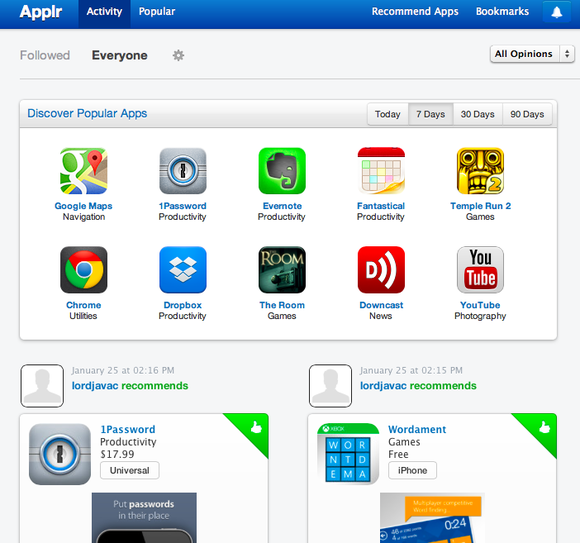
Task: Click The Room name link
Action: pyautogui.click(x=282, y=305)
